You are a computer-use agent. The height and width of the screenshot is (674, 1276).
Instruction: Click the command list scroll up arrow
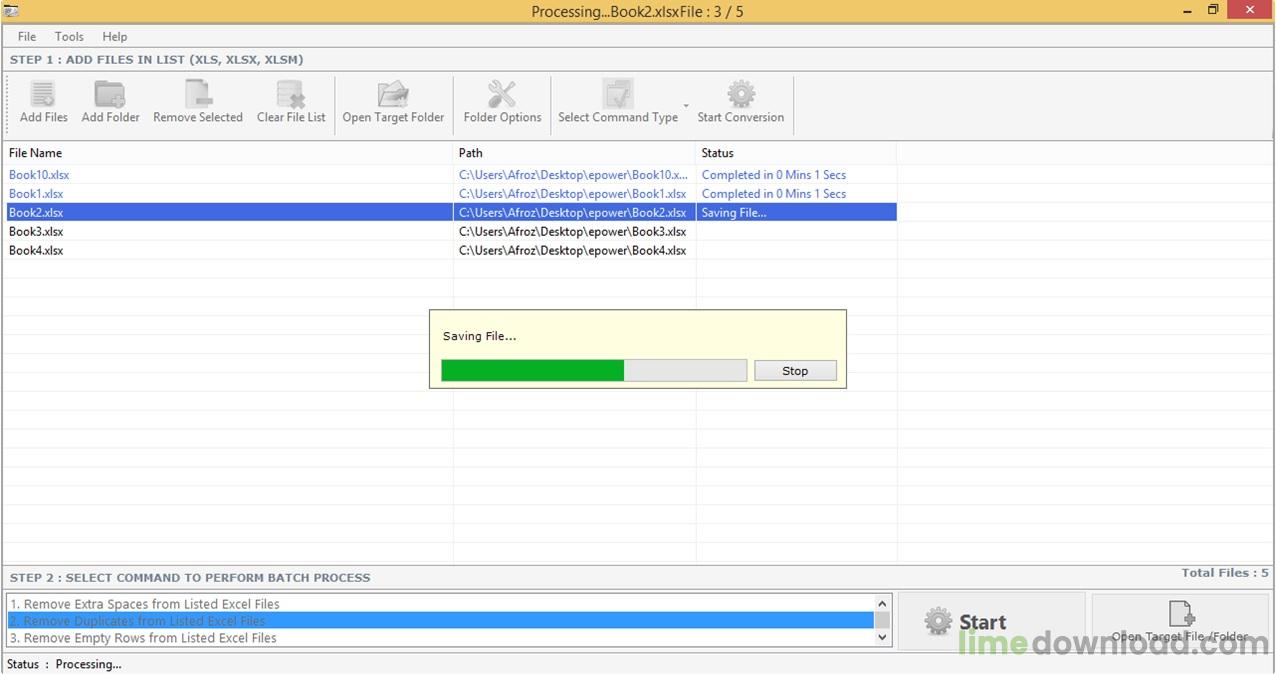click(x=883, y=604)
